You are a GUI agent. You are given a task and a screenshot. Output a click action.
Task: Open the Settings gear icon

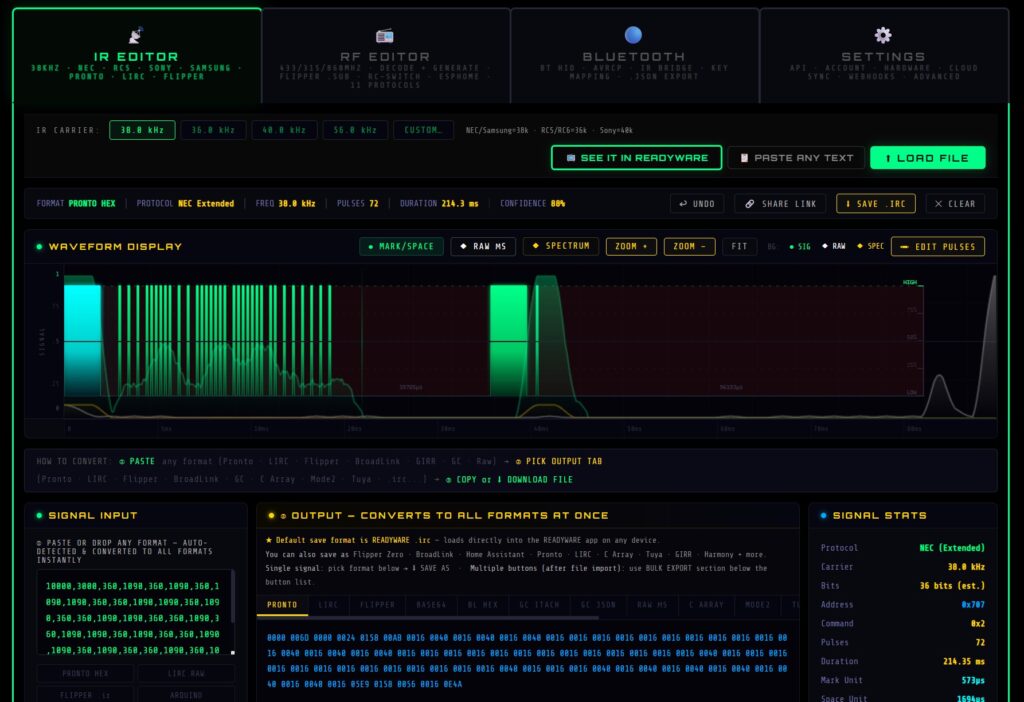(883, 35)
